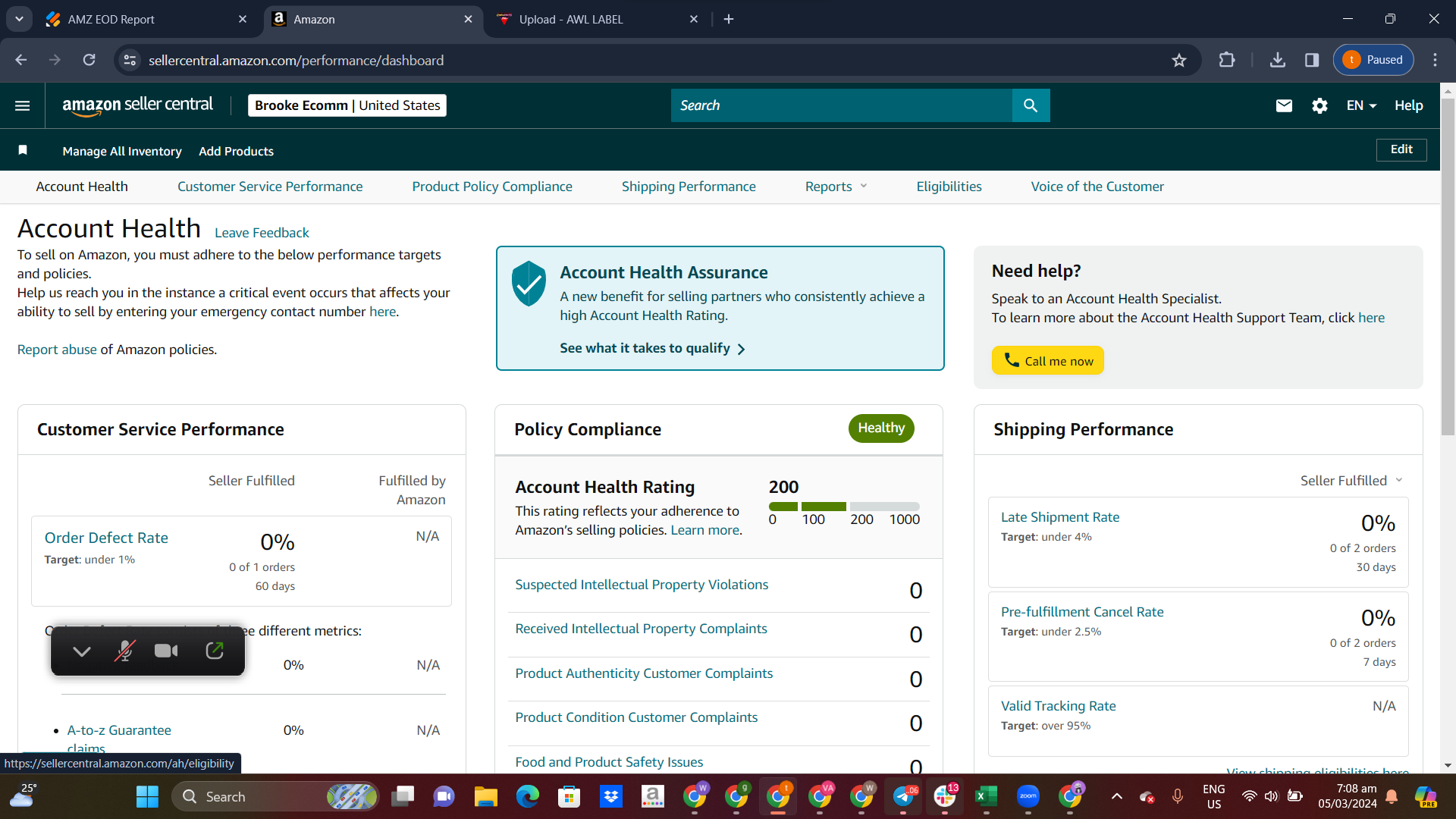The width and height of the screenshot is (1456, 819).
Task: Open the EN language dropdown
Action: point(1361,105)
